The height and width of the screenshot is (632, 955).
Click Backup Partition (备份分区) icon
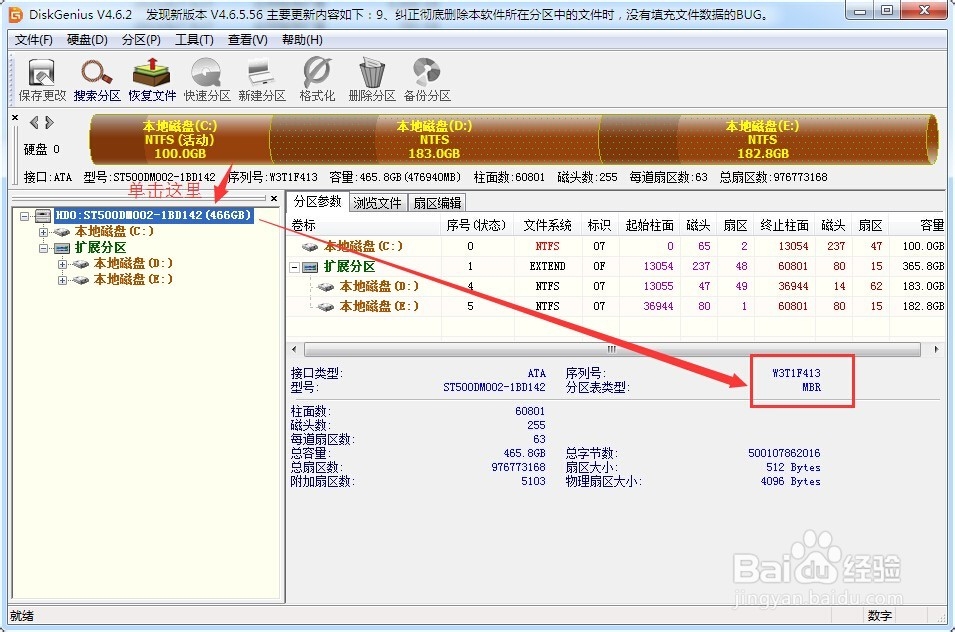(x=427, y=79)
